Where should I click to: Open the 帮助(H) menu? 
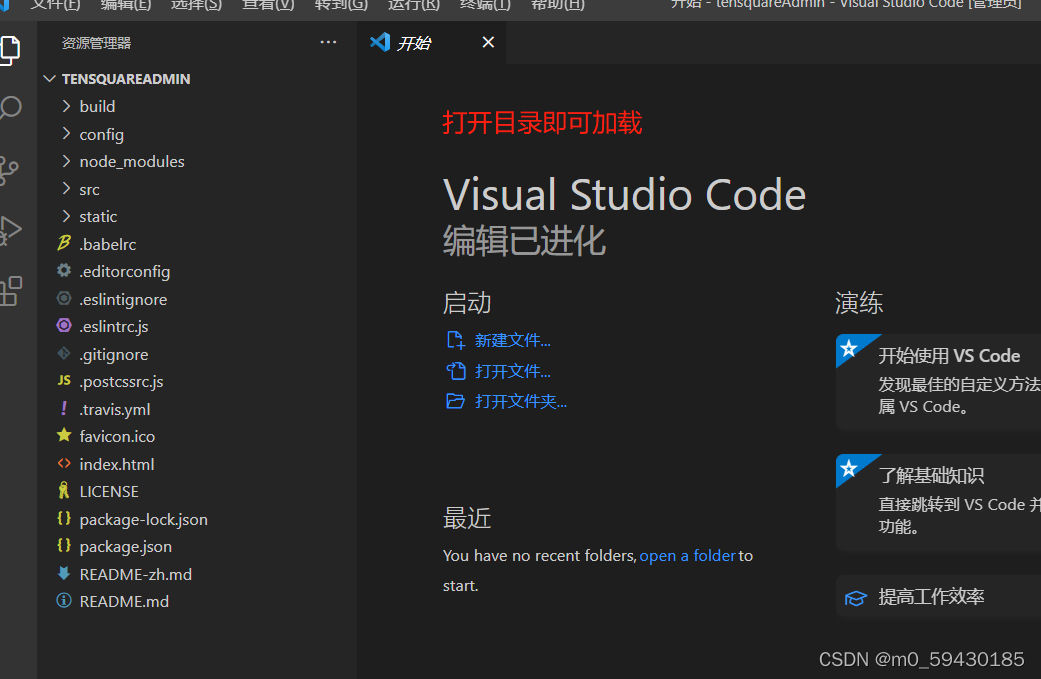558,5
